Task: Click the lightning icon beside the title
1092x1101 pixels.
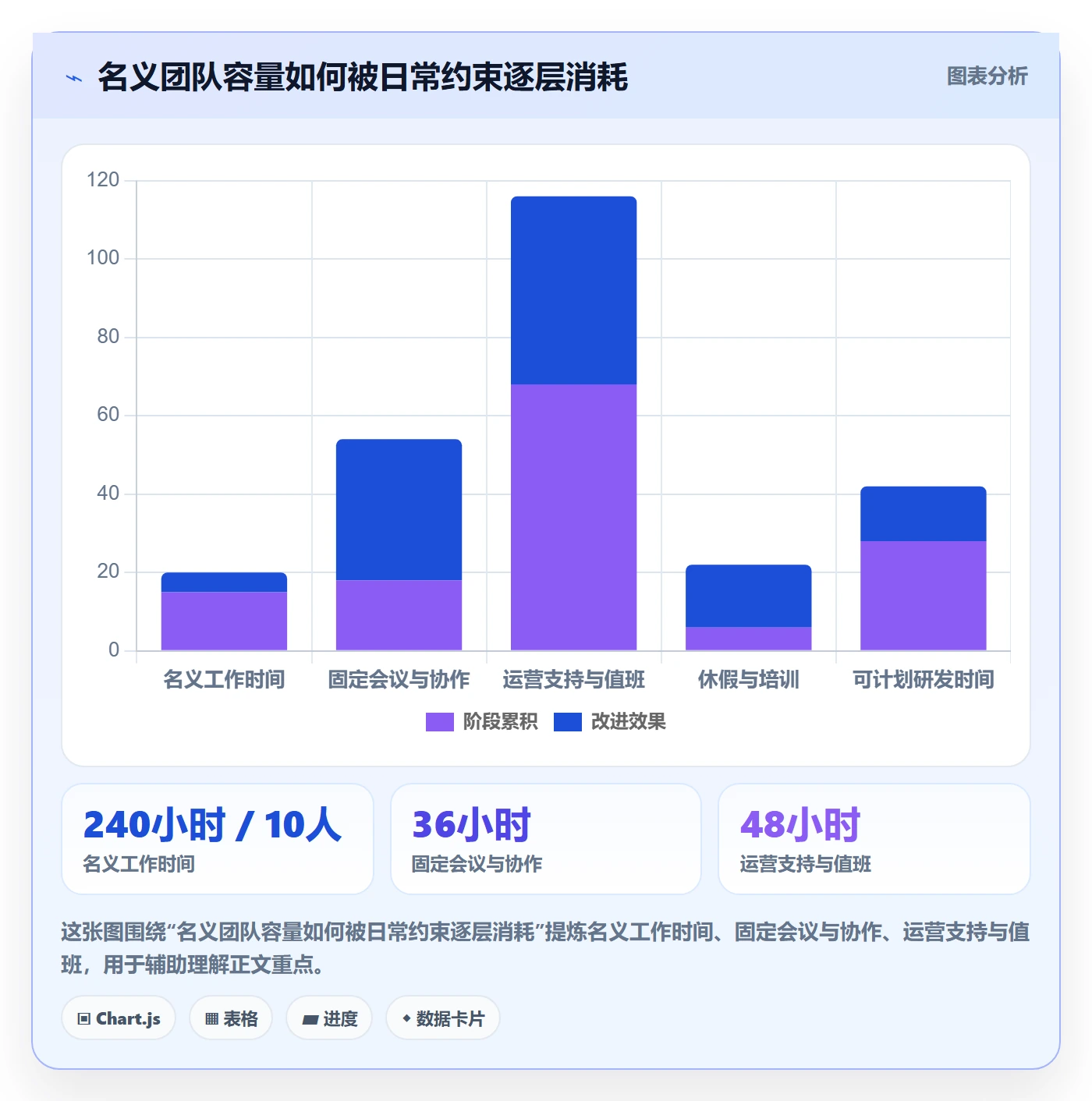Action: [x=74, y=78]
